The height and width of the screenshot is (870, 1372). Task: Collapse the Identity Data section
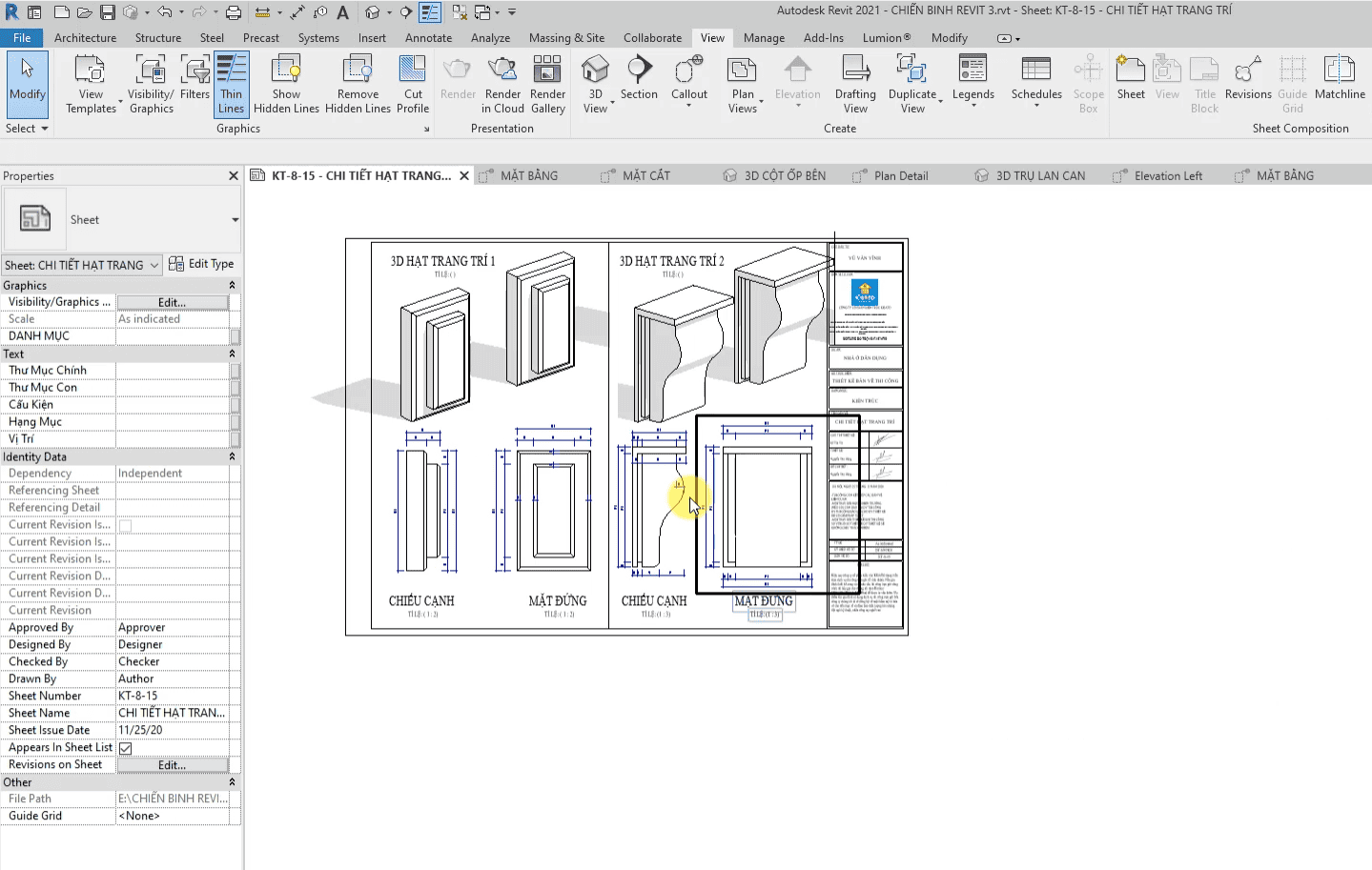tap(232, 457)
